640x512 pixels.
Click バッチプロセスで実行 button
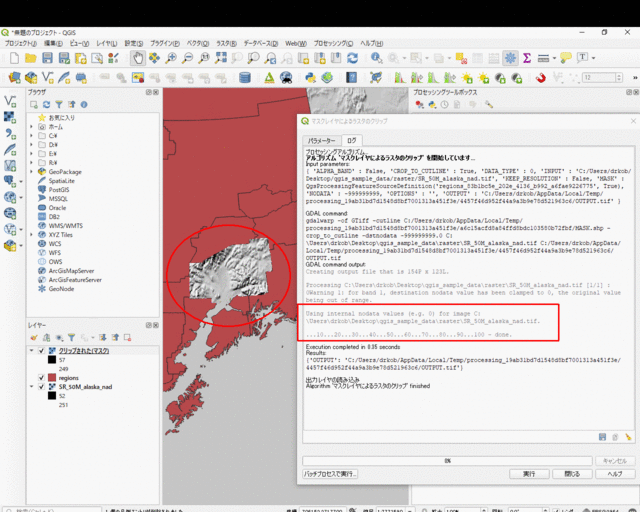[330, 474]
